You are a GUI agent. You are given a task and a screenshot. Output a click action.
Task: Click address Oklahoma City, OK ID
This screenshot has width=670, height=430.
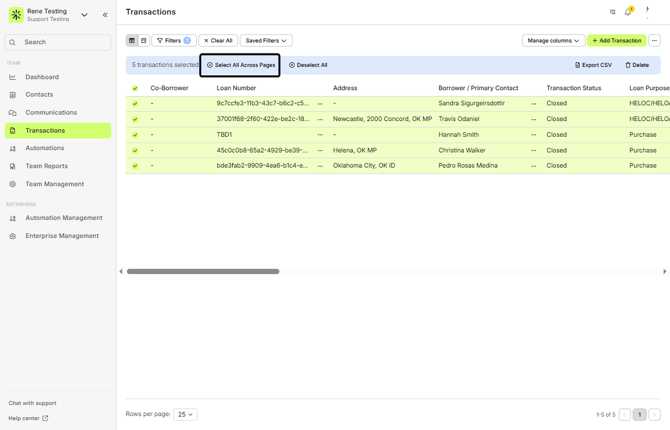364,165
